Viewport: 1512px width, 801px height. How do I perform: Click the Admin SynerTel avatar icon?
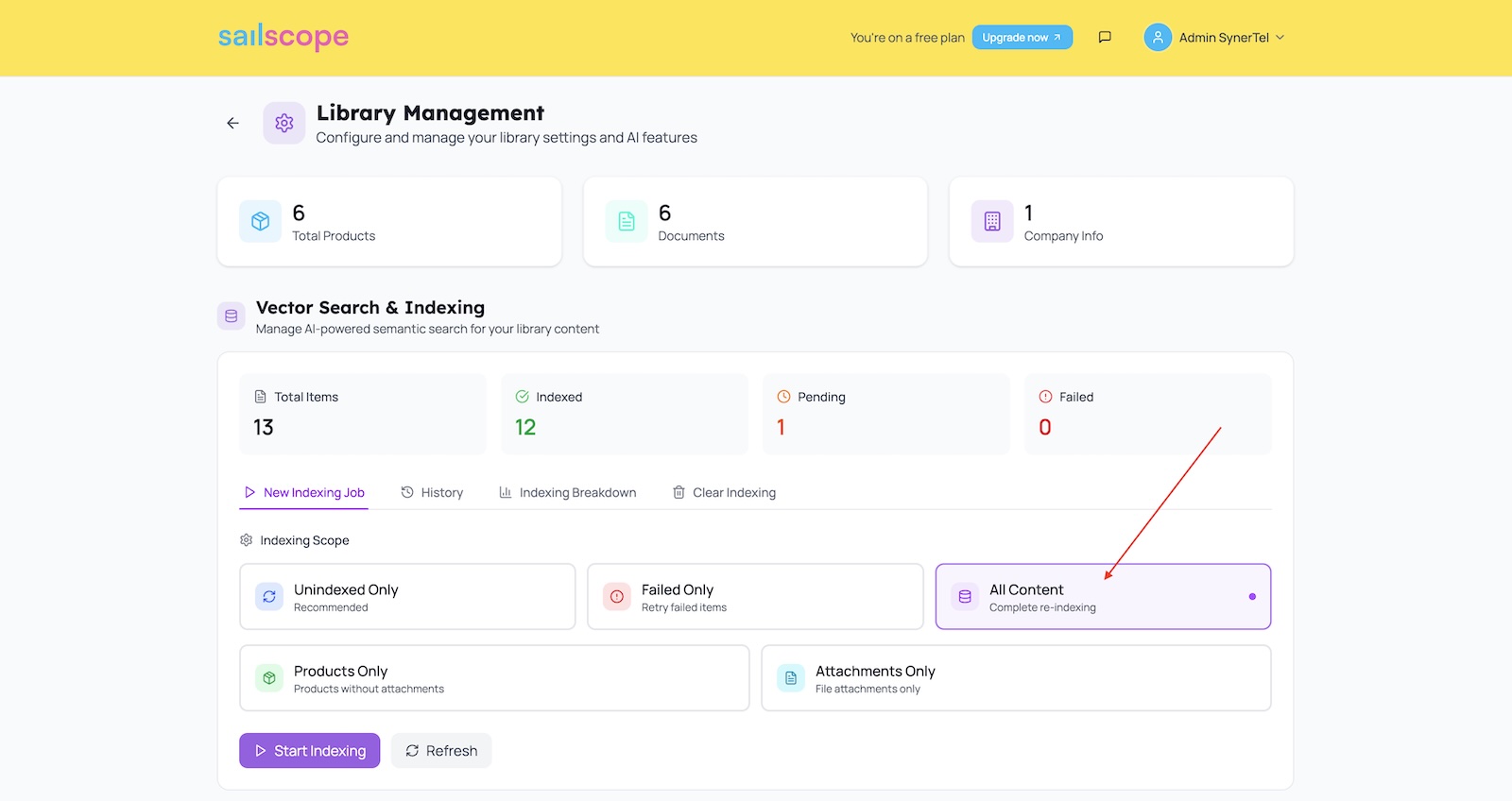click(1157, 38)
